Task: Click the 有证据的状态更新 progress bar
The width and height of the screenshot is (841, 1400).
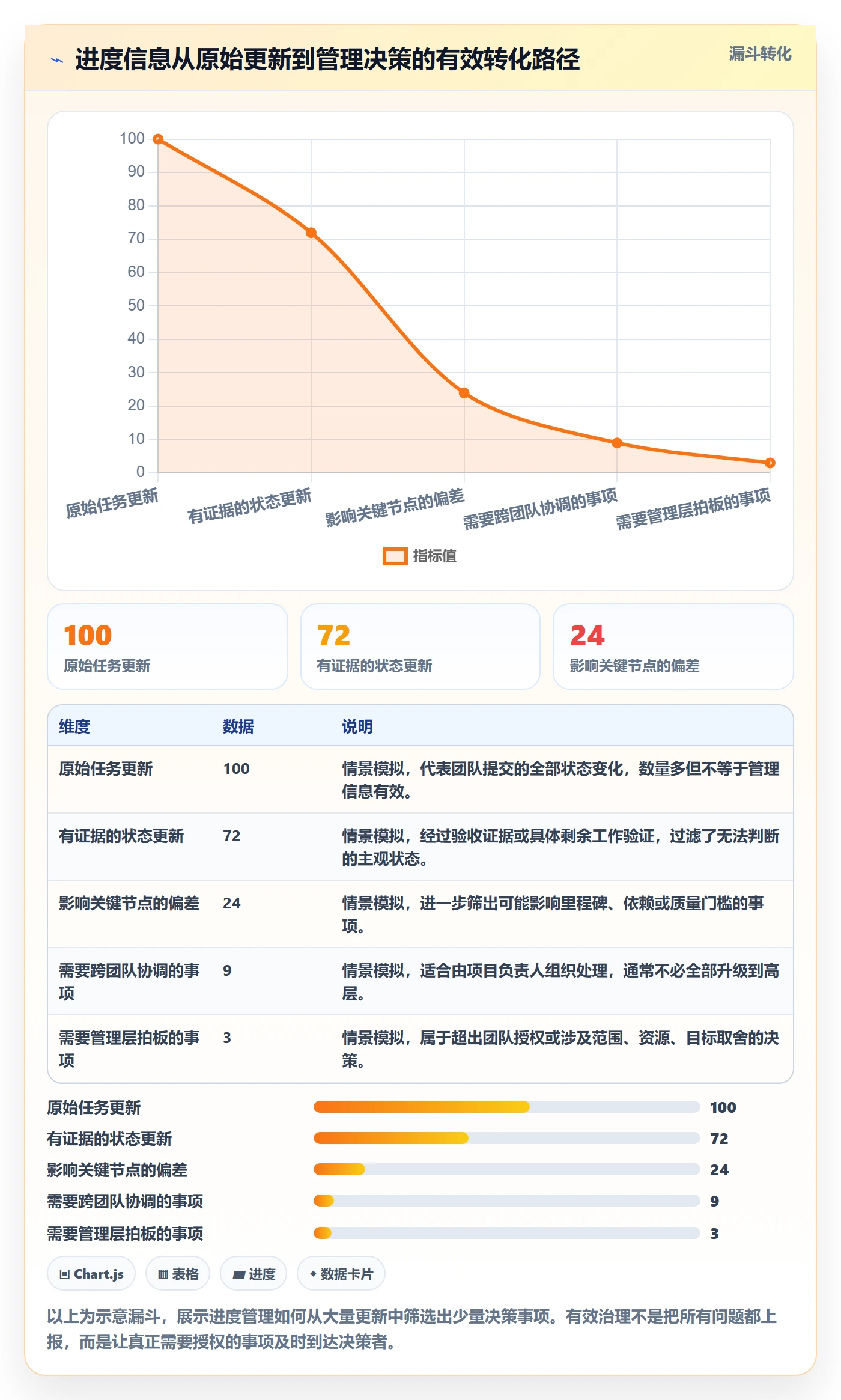Action: (507, 1138)
